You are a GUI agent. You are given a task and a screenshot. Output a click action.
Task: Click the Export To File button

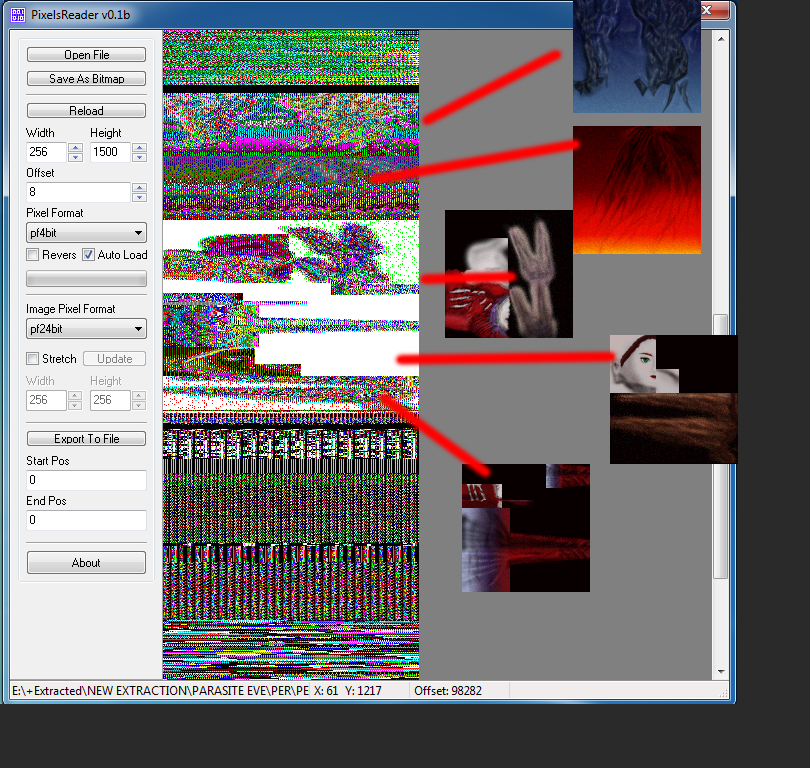86,438
